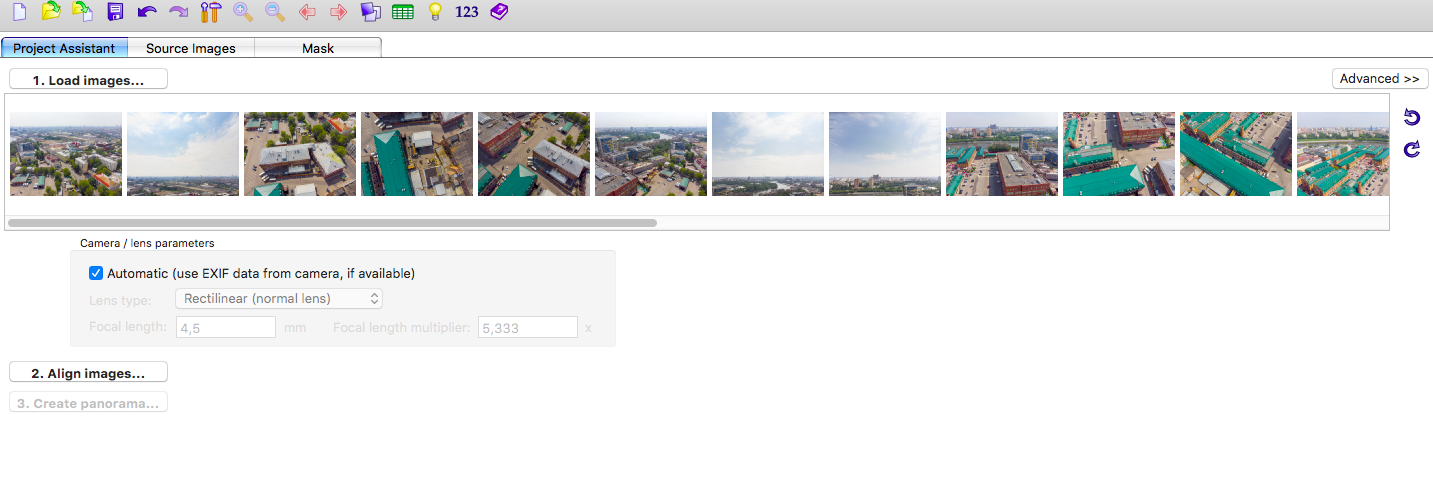Click the Focal length multiplier field showing 5,333
1433x477 pixels.
[528, 327]
